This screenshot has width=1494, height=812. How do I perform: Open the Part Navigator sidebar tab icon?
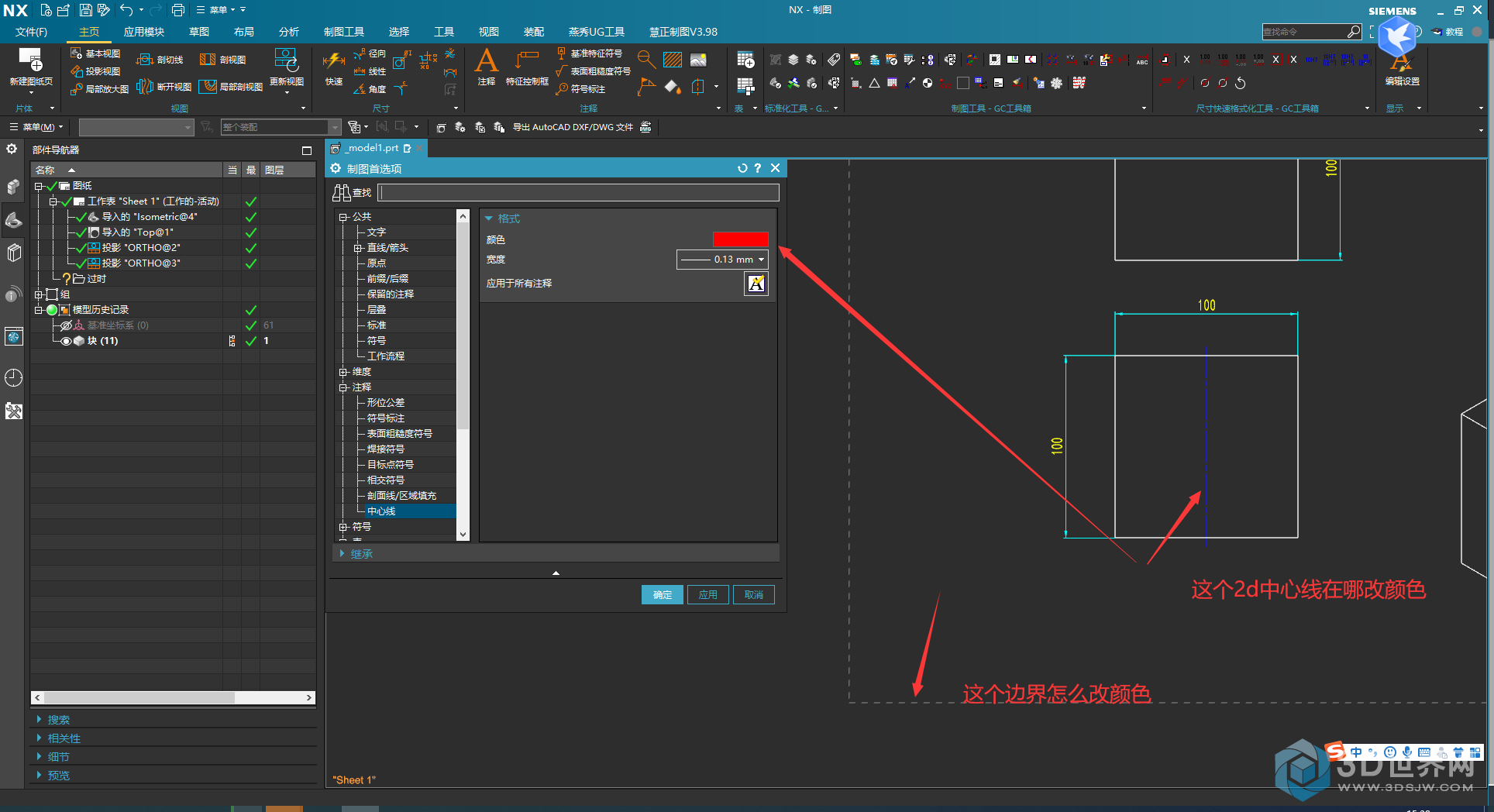coord(14,220)
